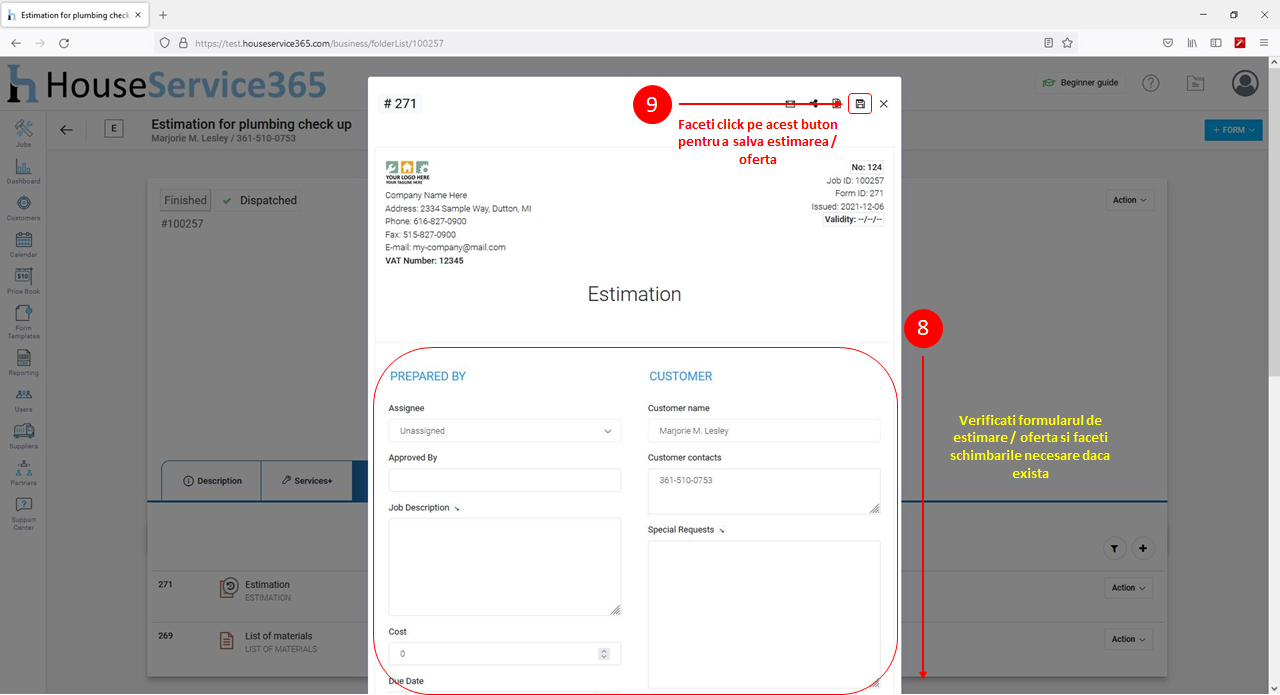
Task: Click the HouseService365 logo
Action: tap(167, 85)
